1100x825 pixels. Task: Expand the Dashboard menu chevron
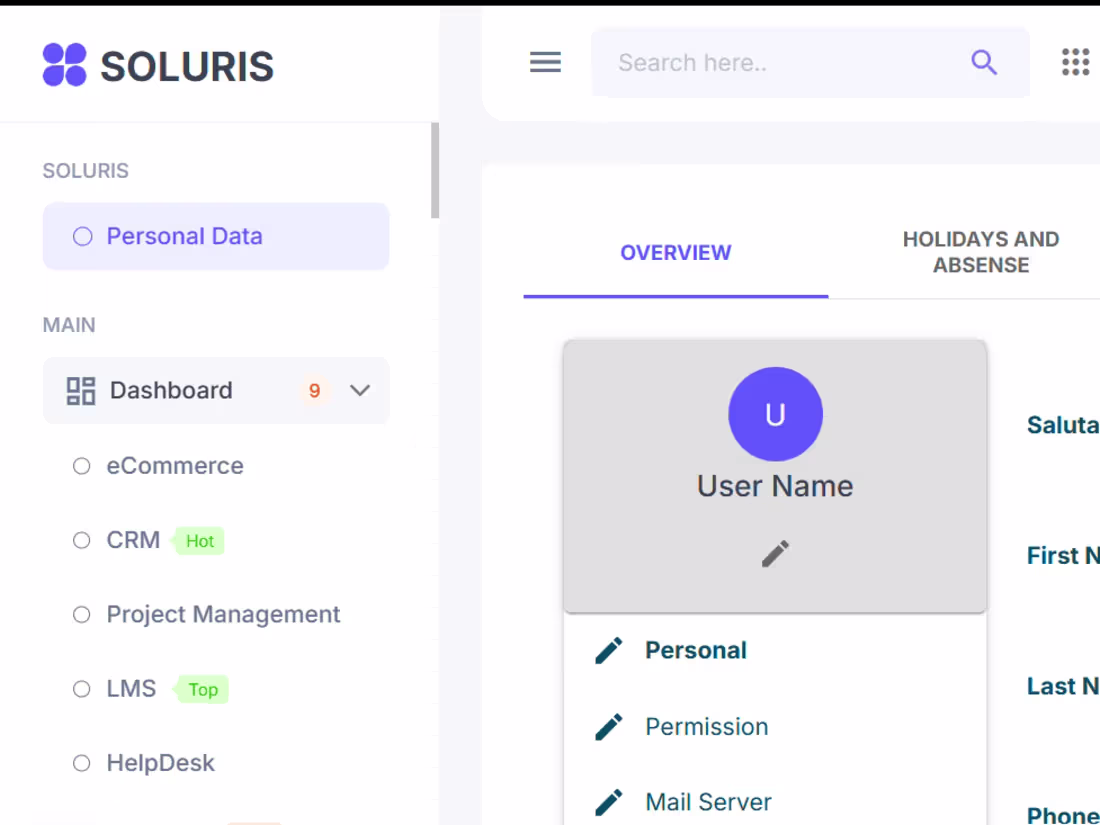360,391
